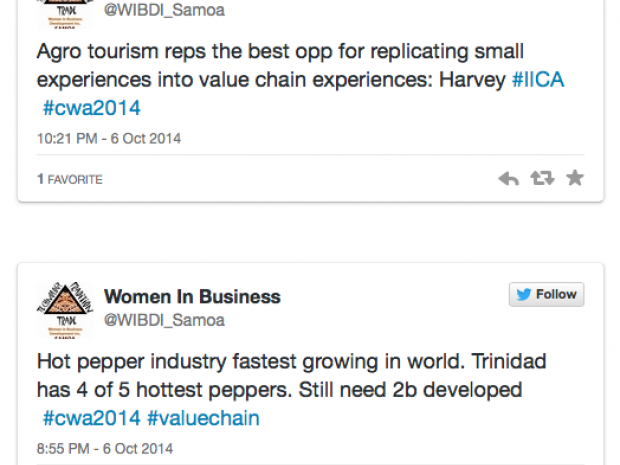
Task: Follow Women In Business
Action: (546, 295)
